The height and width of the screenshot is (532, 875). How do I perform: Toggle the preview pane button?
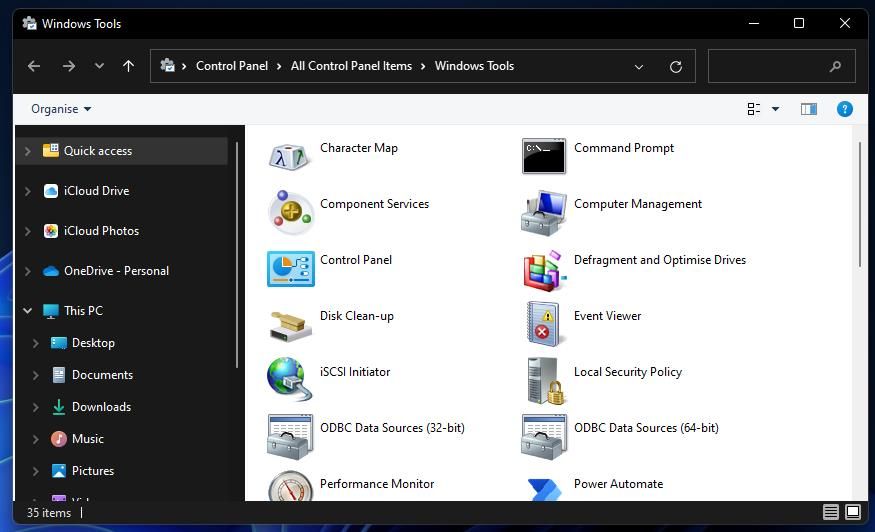(x=809, y=109)
